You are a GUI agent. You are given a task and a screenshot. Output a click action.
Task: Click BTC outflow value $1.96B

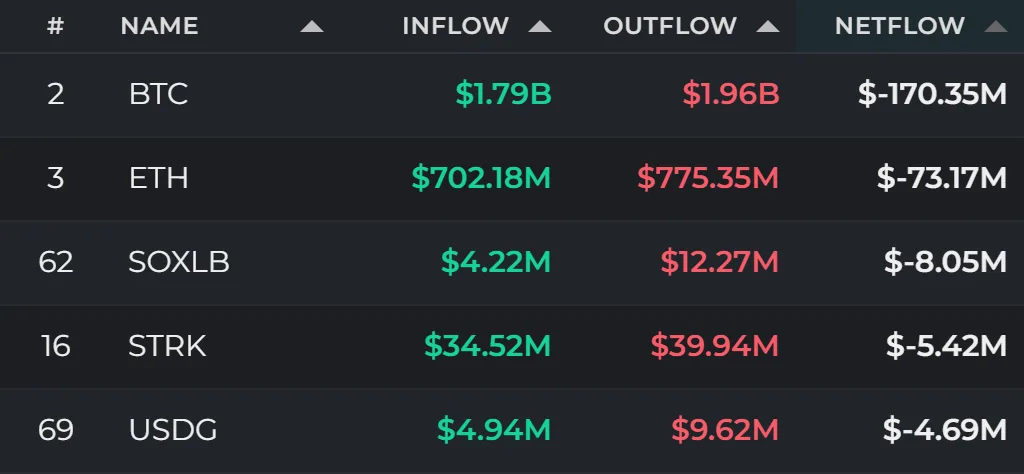[731, 94]
